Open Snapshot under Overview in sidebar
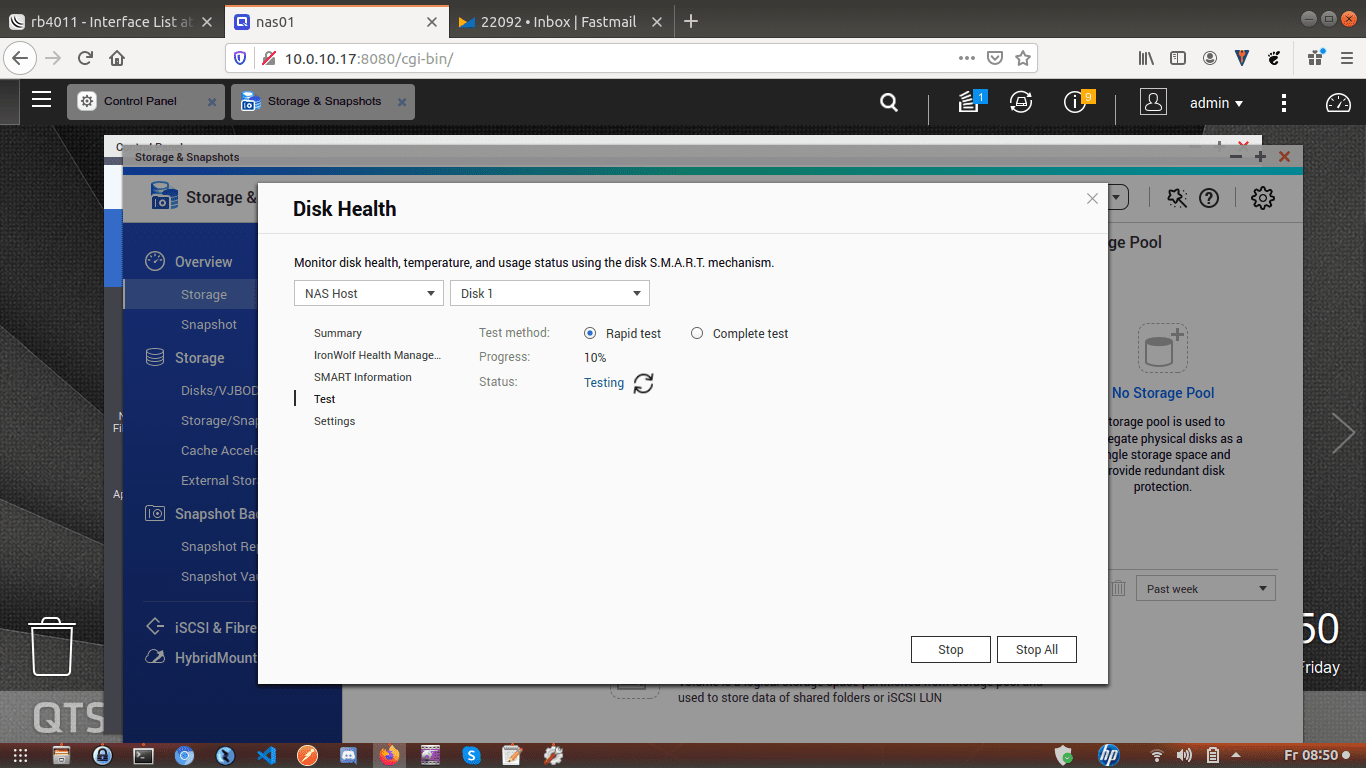The image size is (1366, 768). click(208, 324)
